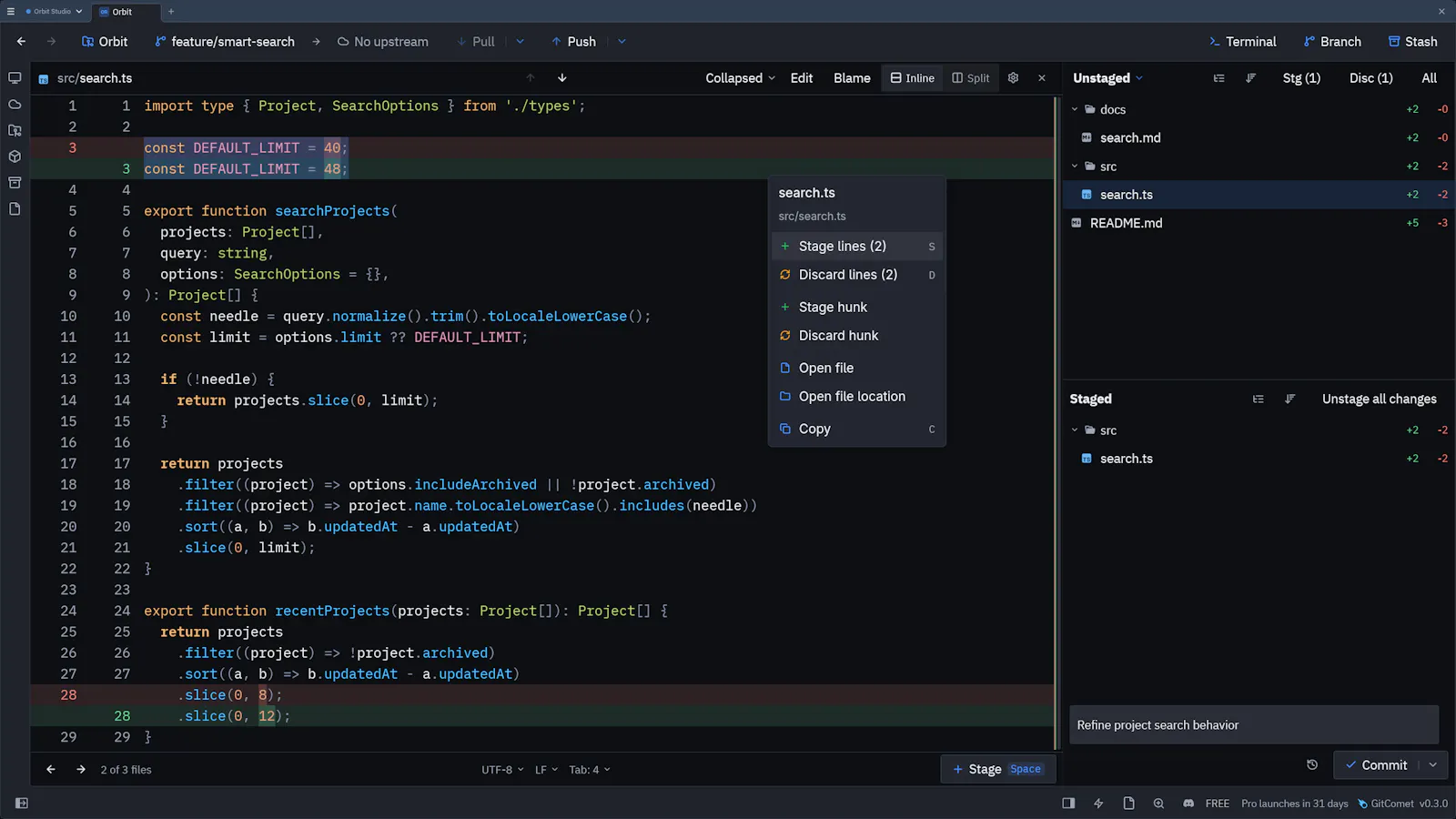Image resolution: width=1456 pixels, height=819 pixels.
Task: Click the archive box icon in left sidebar
Action: (x=15, y=183)
